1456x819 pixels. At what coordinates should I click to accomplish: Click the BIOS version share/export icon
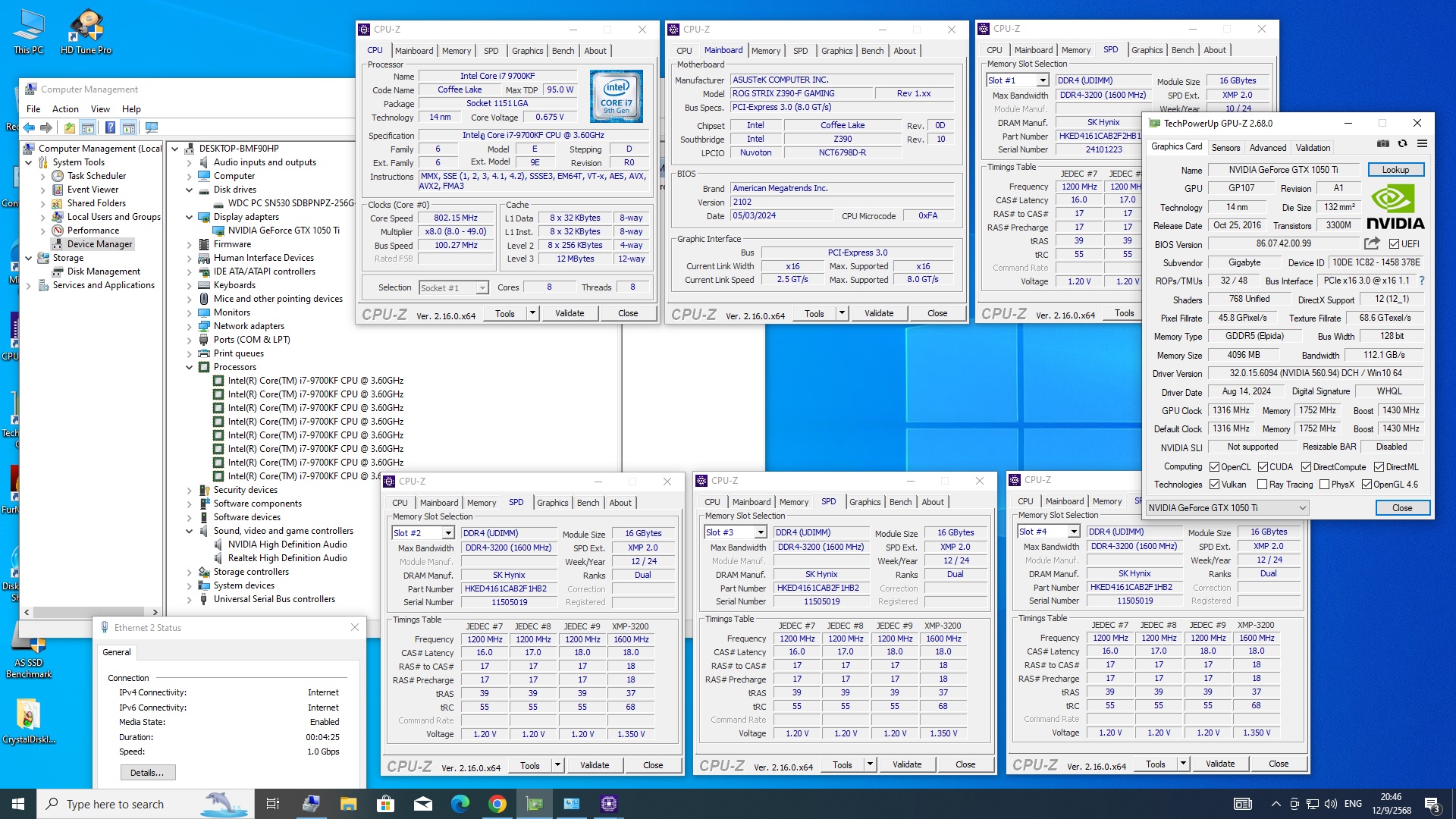[1372, 243]
